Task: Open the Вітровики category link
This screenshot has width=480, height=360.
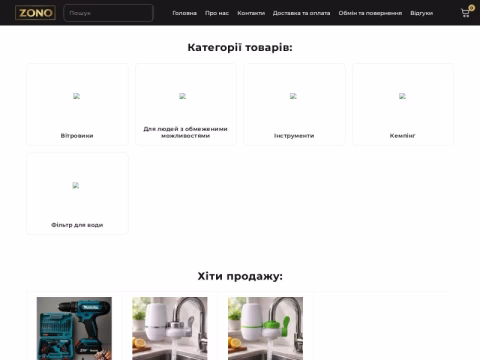Action: pyautogui.click(x=77, y=136)
